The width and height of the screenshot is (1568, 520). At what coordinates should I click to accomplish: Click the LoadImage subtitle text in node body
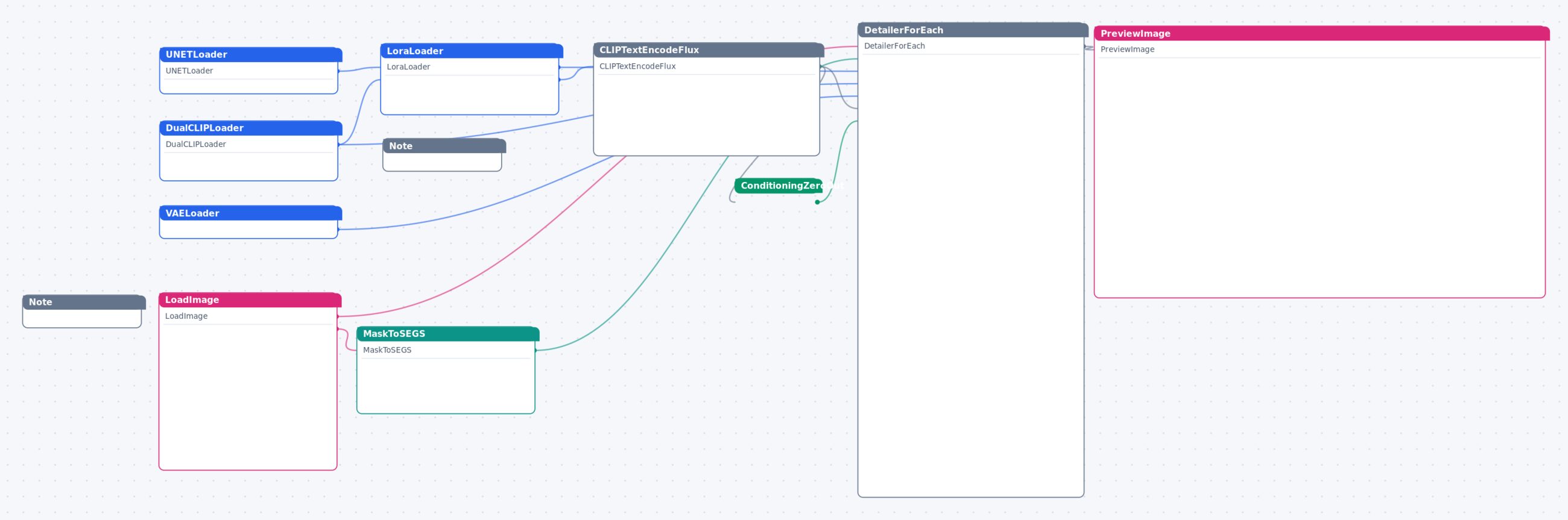186,316
